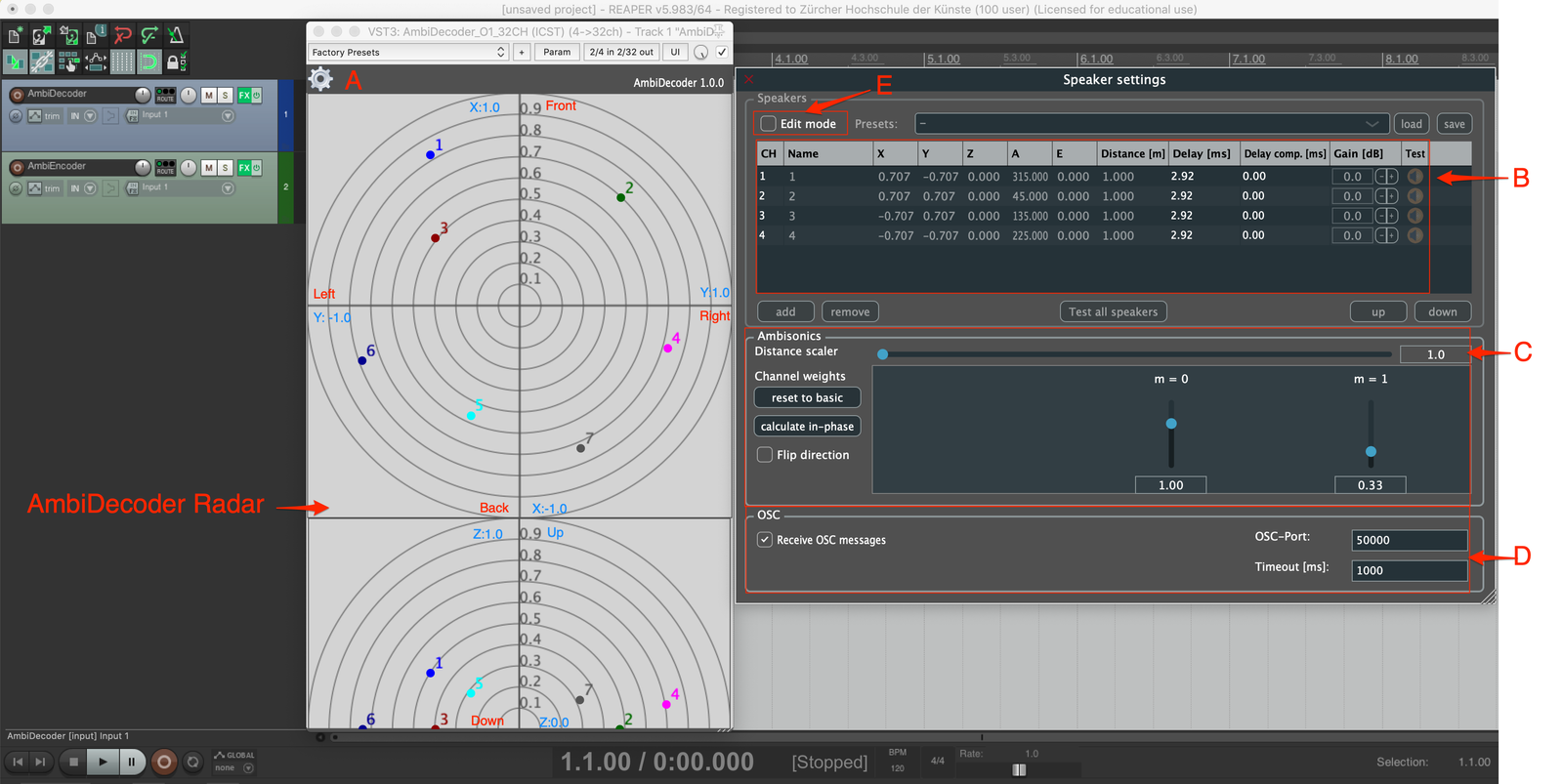
Task: Mute the AmbiDecoder track
Action: [x=209, y=95]
